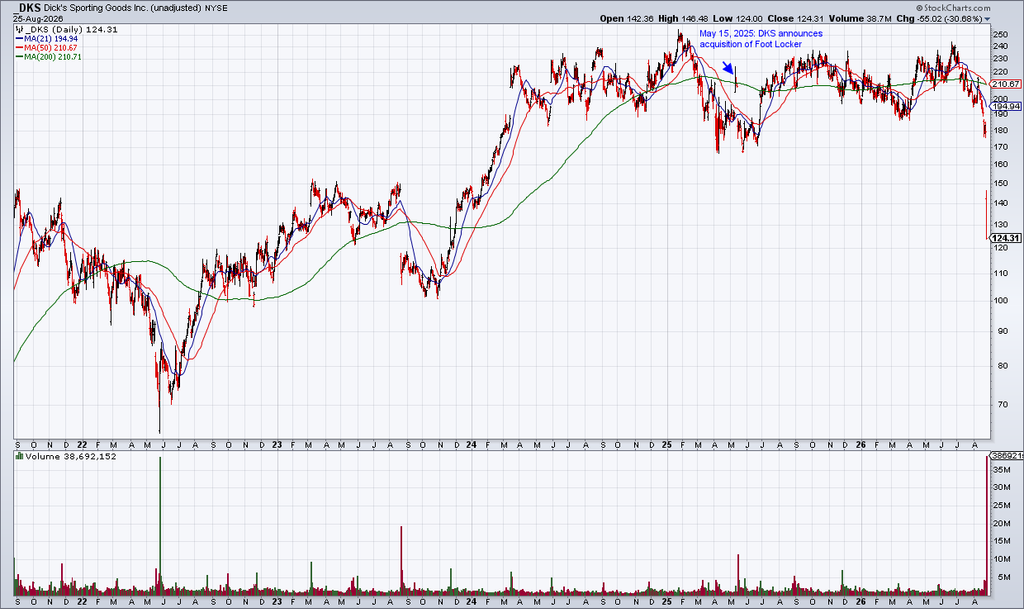Click the blue MA(21) legend line swatch
1024x609 pixels.
(19, 39)
